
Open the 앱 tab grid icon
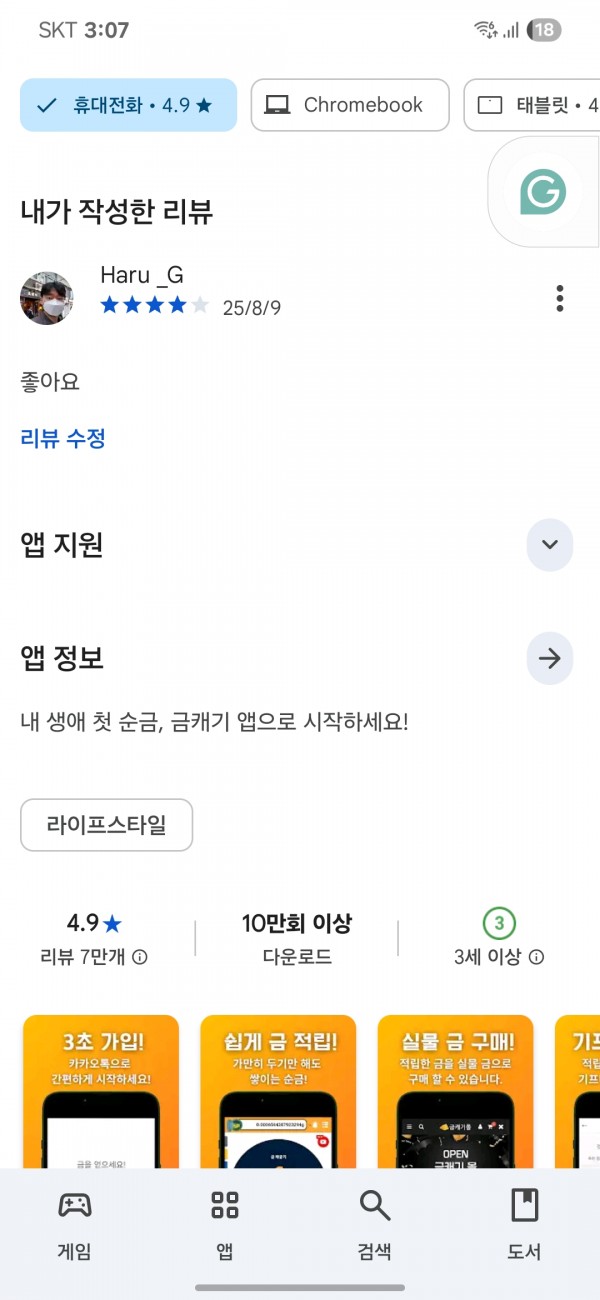tap(225, 1205)
